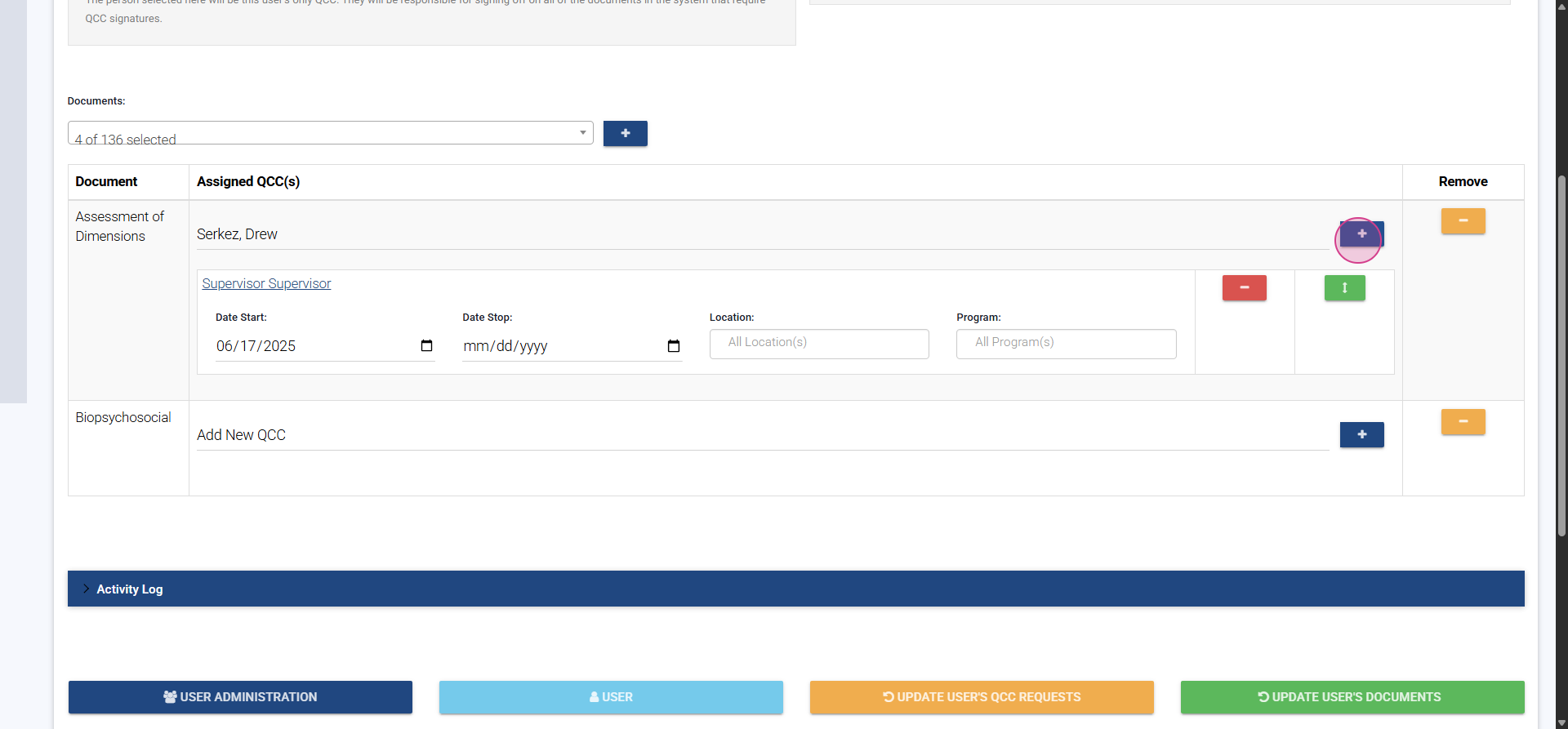Image resolution: width=1568 pixels, height=729 pixels.
Task: Click the Program All Program(s) field
Action: coord(1066,344)
